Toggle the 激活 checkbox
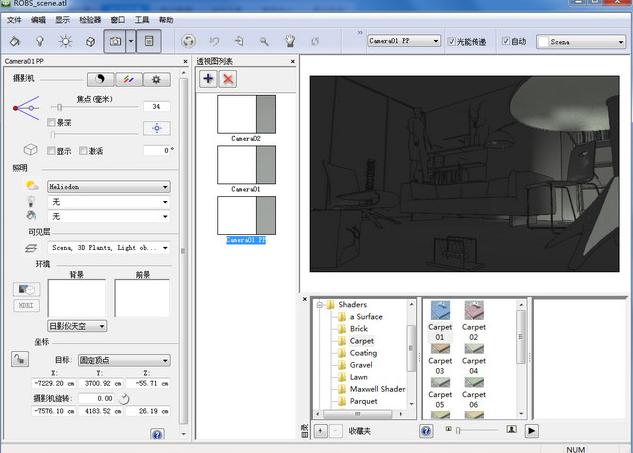 84,151
